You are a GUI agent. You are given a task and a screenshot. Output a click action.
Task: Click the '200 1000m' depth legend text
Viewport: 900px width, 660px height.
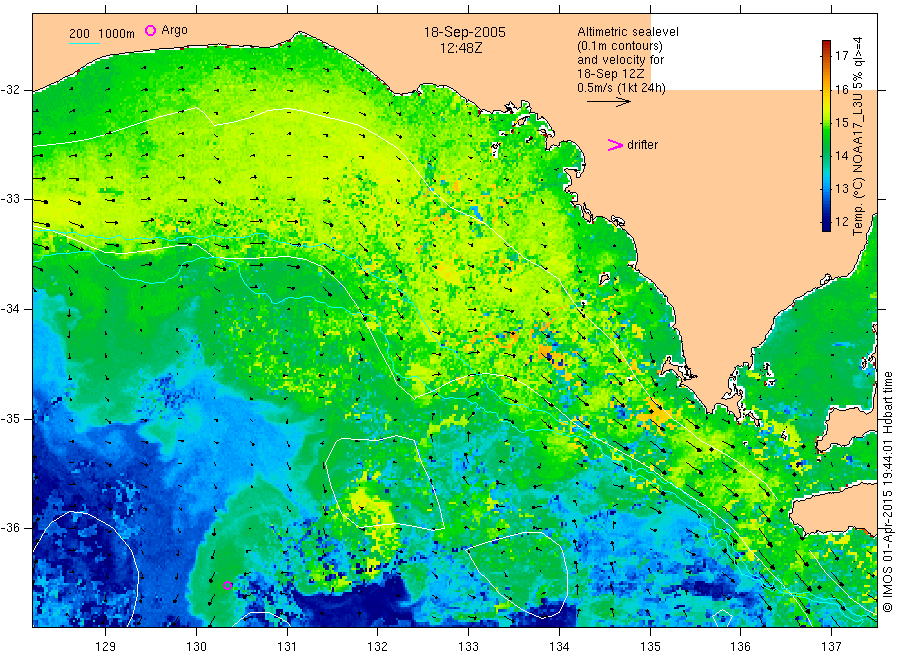click(102, 34)
